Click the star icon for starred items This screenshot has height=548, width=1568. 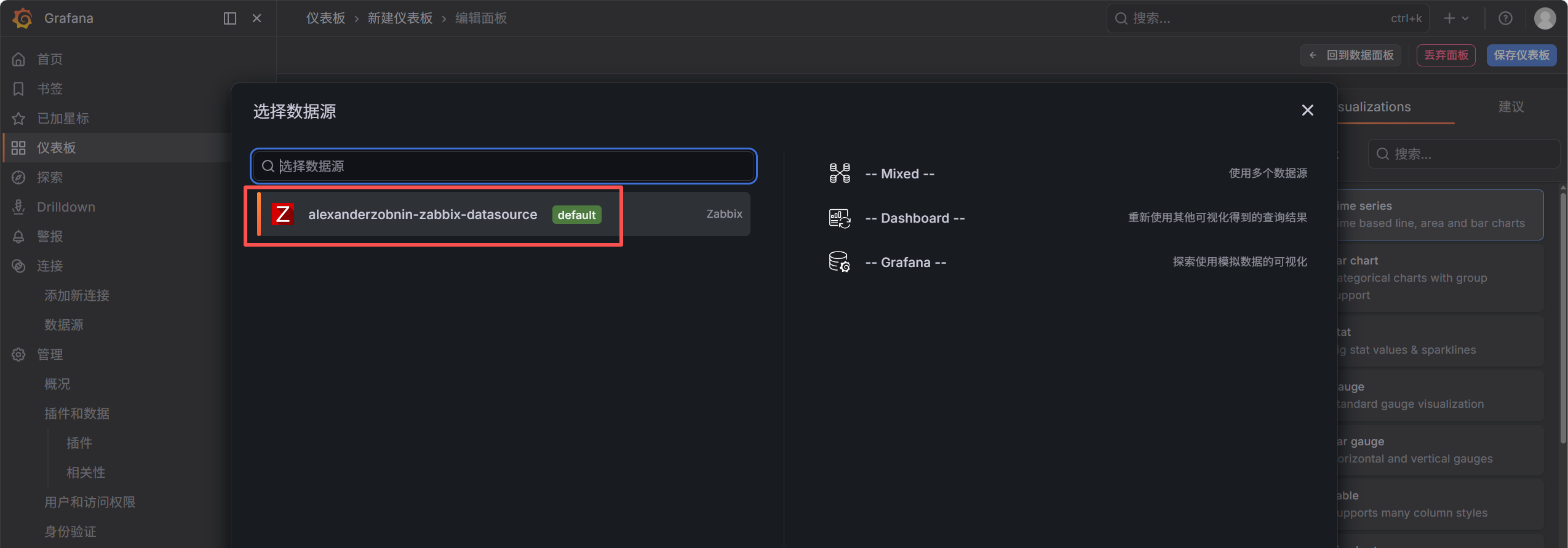18,118
